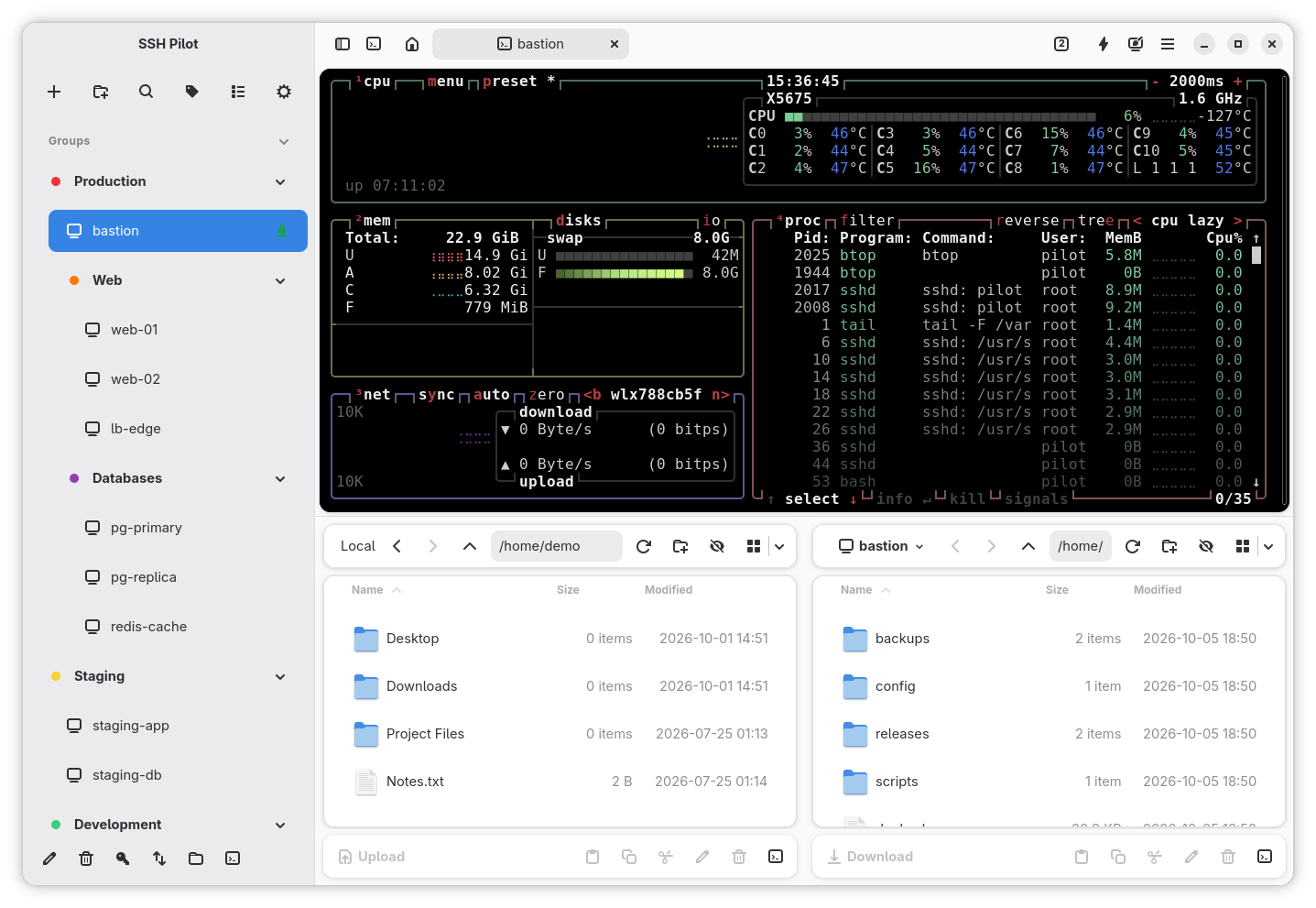
Task: Switch to the bastion terminal tab
Action: click(x=531, y=44)
